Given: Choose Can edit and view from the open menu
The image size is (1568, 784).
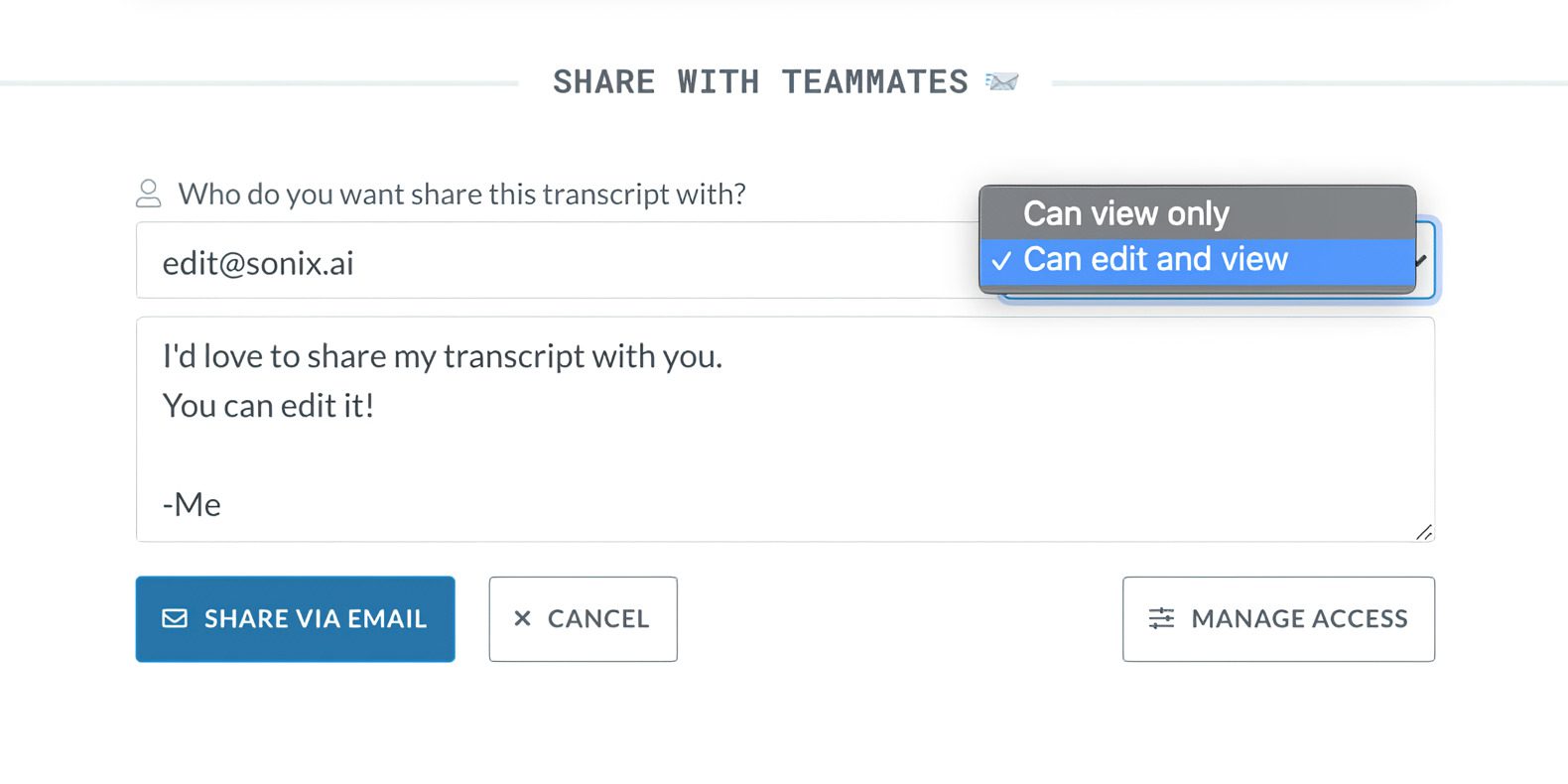Looking at the screenshot, I should [1155, 259].
